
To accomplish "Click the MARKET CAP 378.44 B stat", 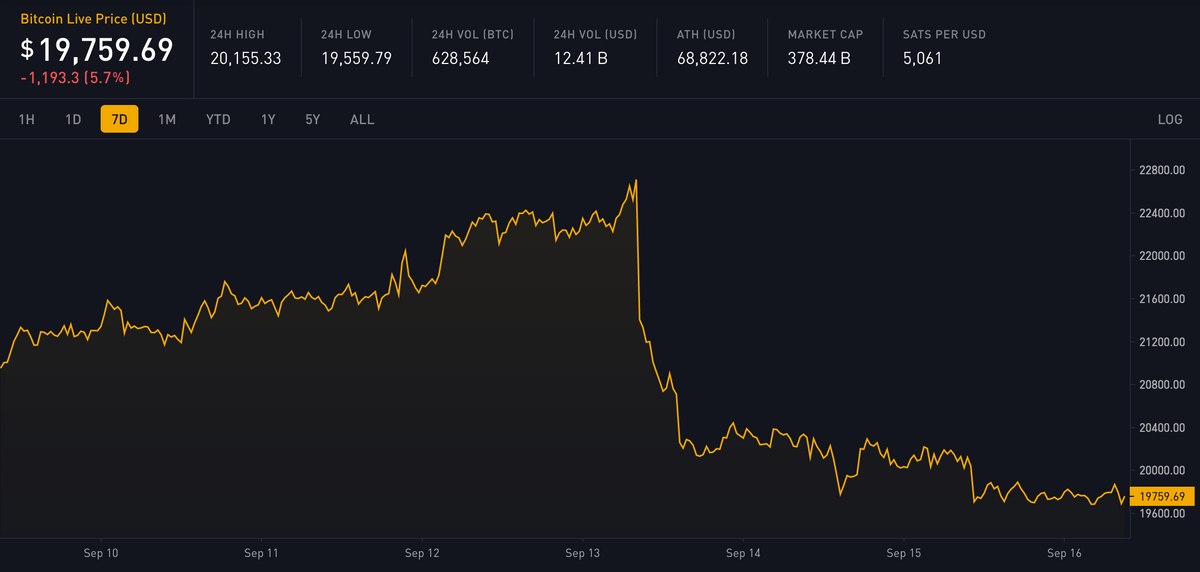I will tap(821, 58).
